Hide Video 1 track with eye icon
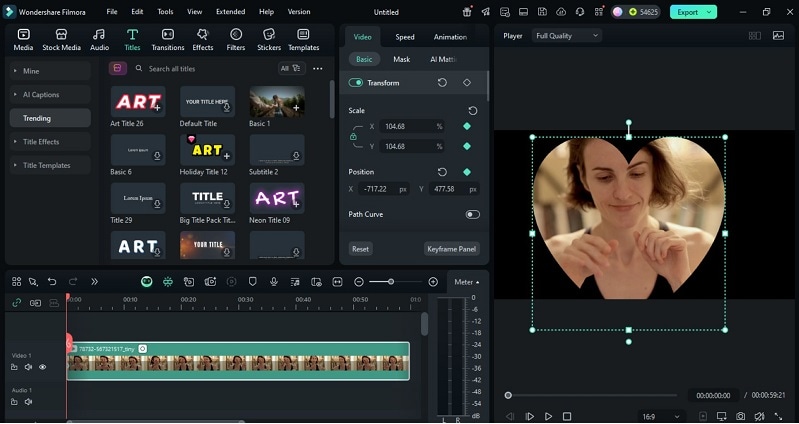The height and width of the screenshot is (424, 799). 42,367
